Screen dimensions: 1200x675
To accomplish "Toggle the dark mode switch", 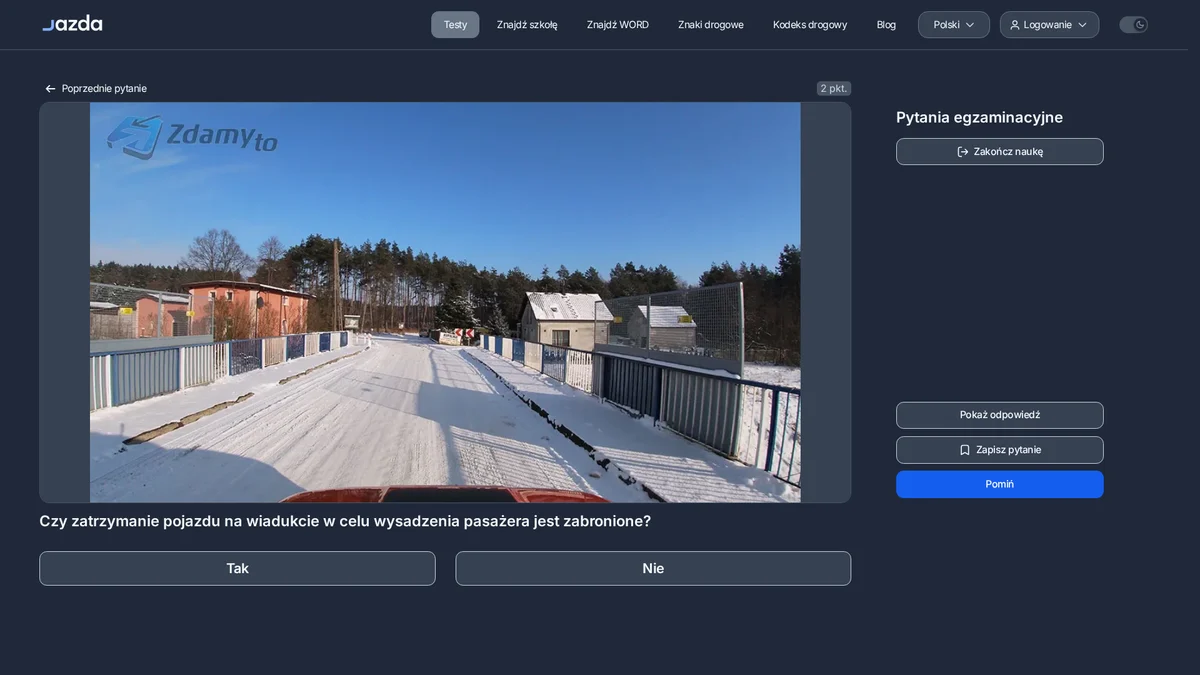I will point(1133,25).
